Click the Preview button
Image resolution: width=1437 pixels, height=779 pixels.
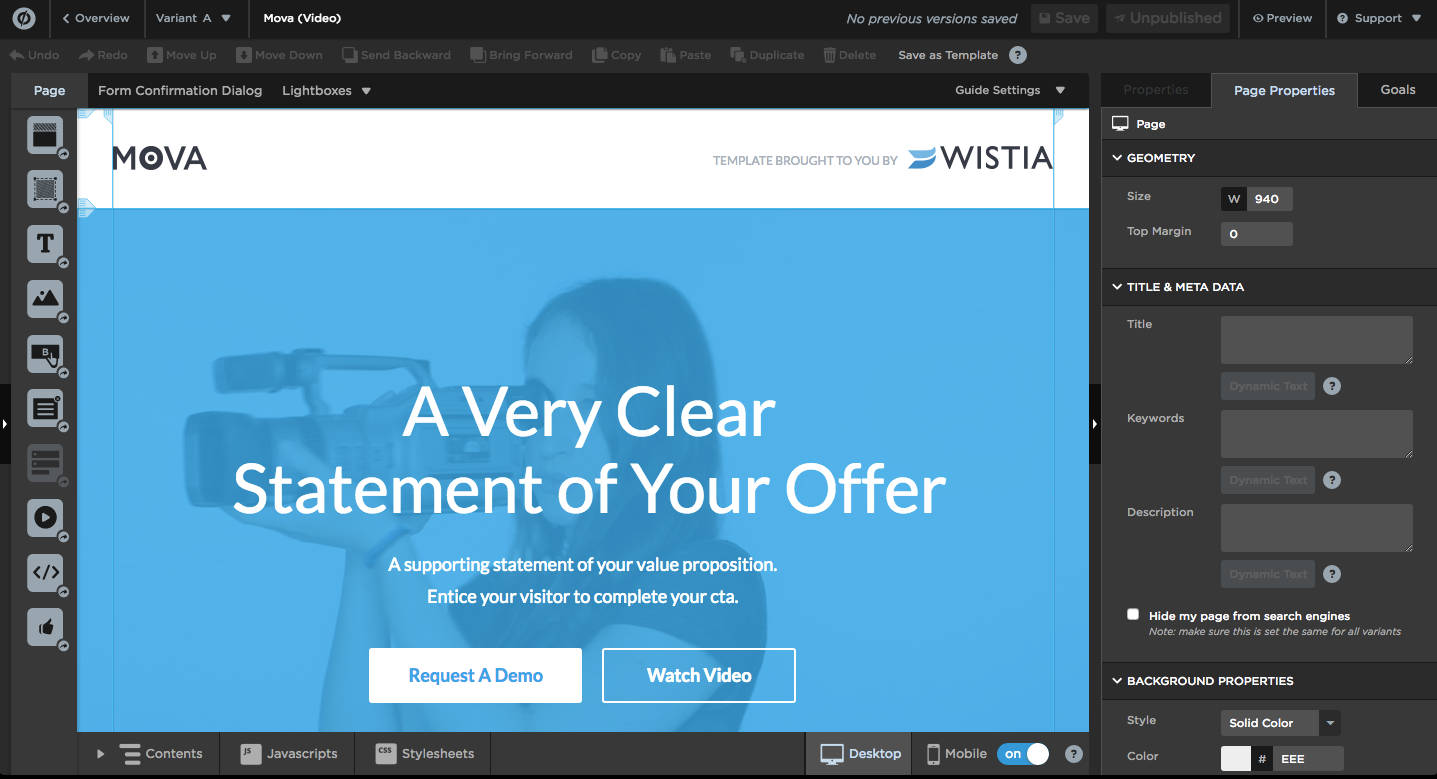tap(1282, 18)
